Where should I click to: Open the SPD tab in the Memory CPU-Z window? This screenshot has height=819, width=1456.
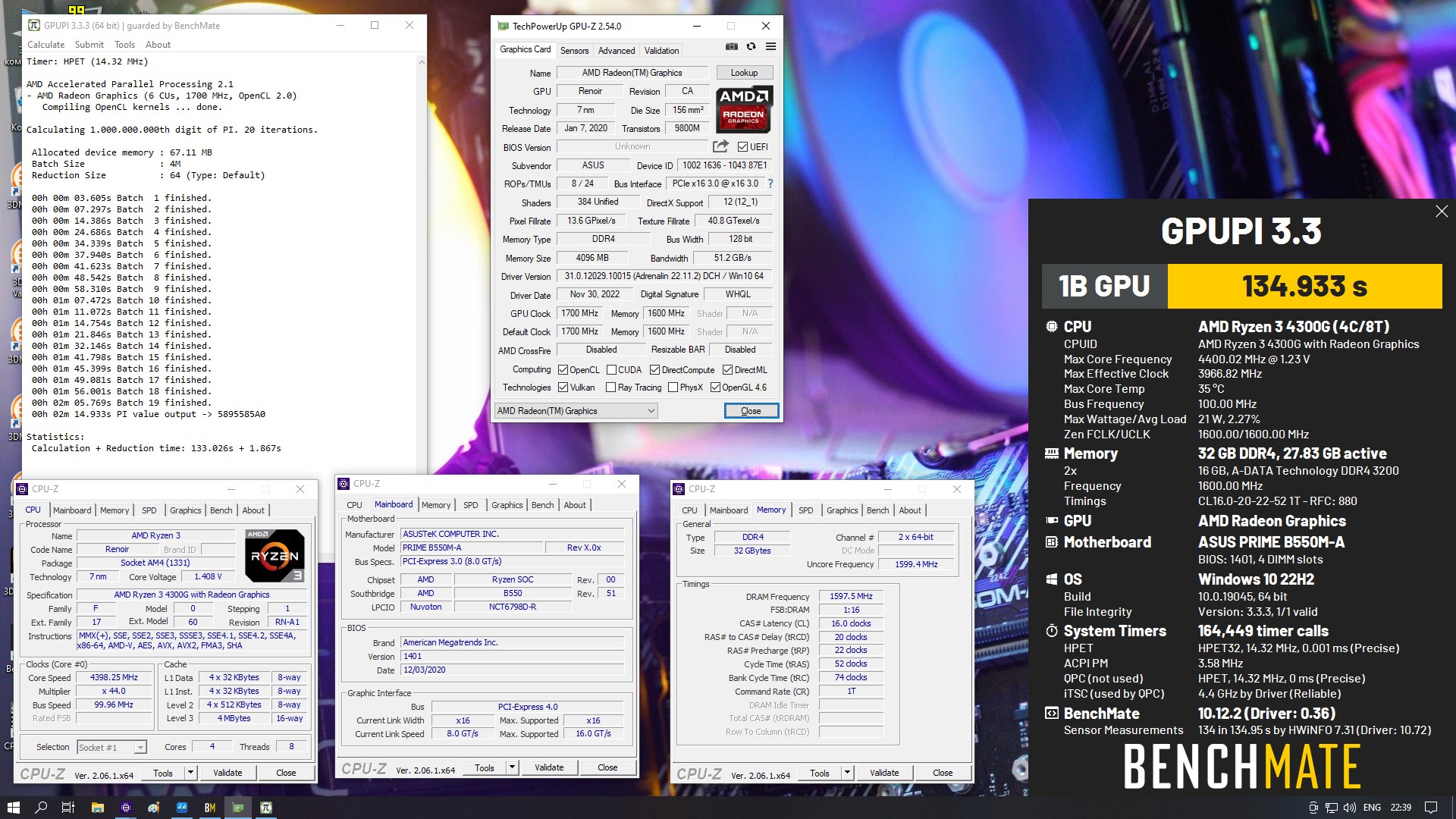coord(805,510)
